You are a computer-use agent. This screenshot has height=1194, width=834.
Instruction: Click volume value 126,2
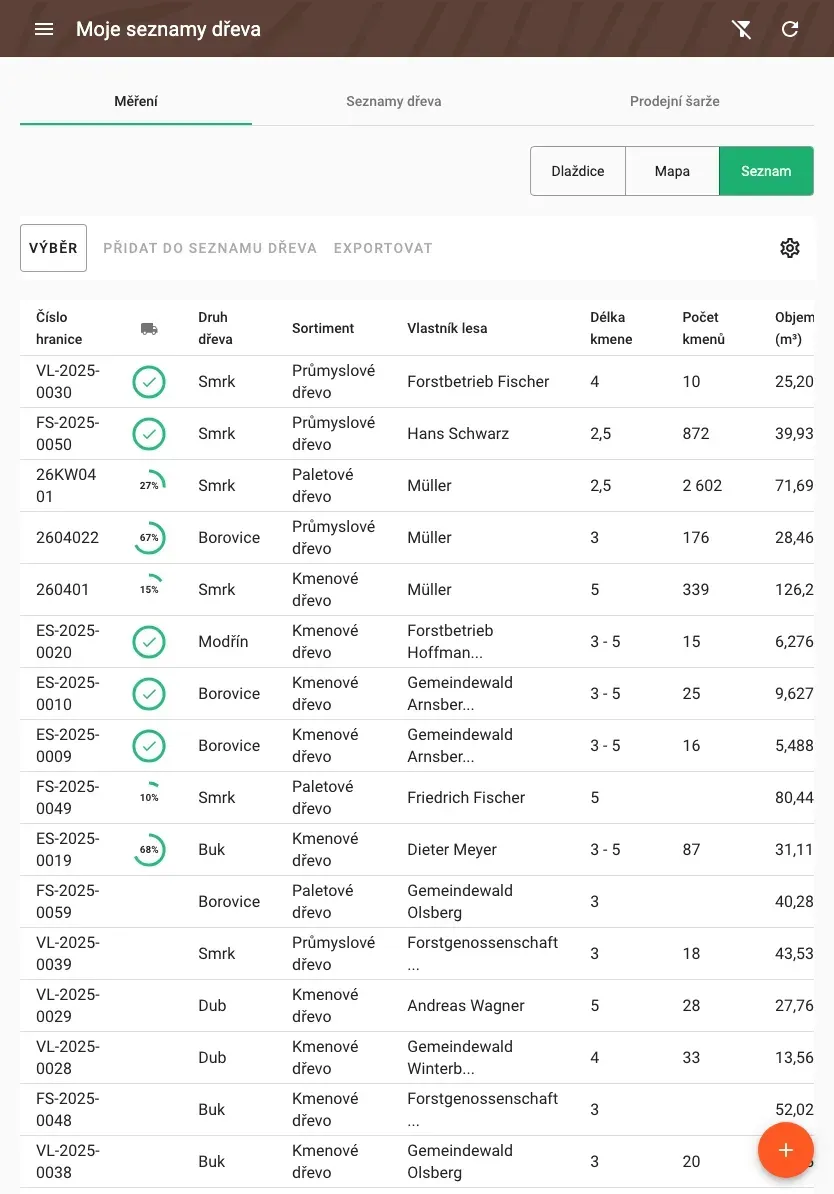[794, 589]
